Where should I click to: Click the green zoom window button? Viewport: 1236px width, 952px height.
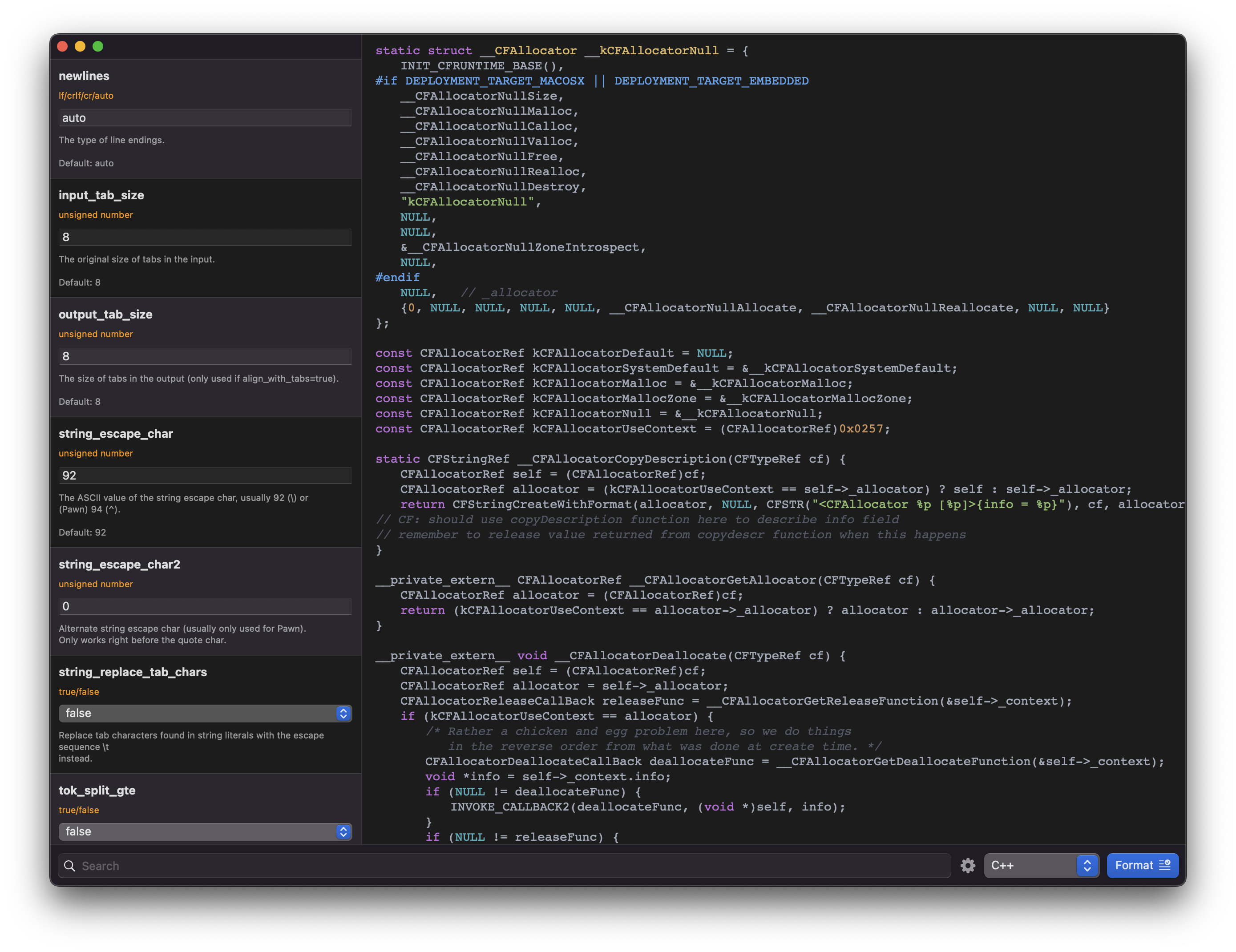tap(98, 46)
